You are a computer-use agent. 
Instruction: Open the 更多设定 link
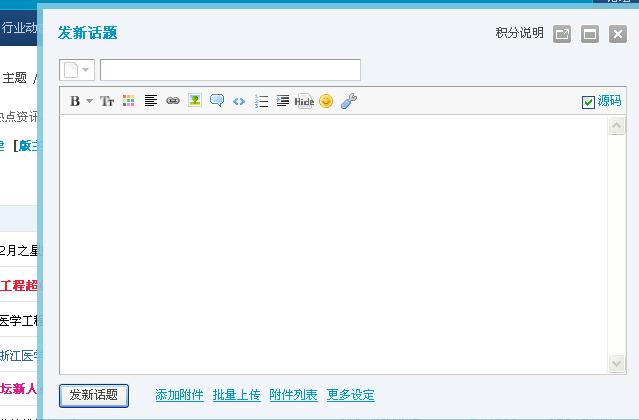(350, 395)
